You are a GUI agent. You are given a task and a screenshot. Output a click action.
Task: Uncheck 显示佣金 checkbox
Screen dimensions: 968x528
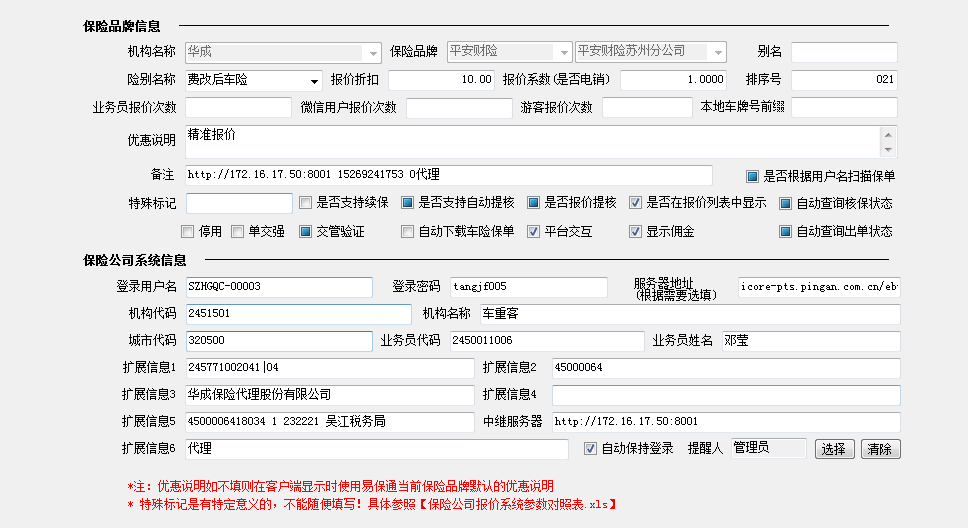[635, 232]
